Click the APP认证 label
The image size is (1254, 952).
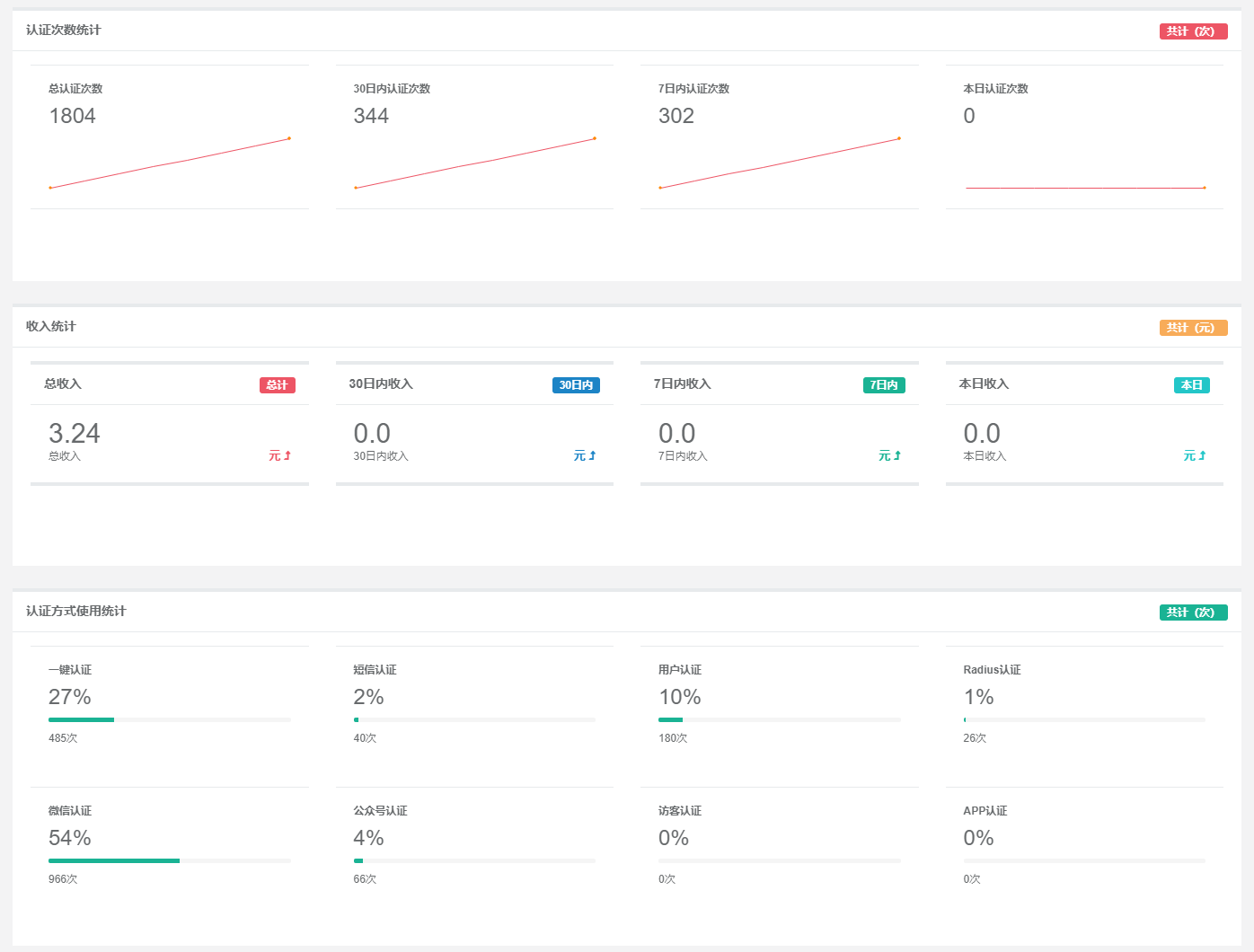pyautogui.click(x=985, y=811)
